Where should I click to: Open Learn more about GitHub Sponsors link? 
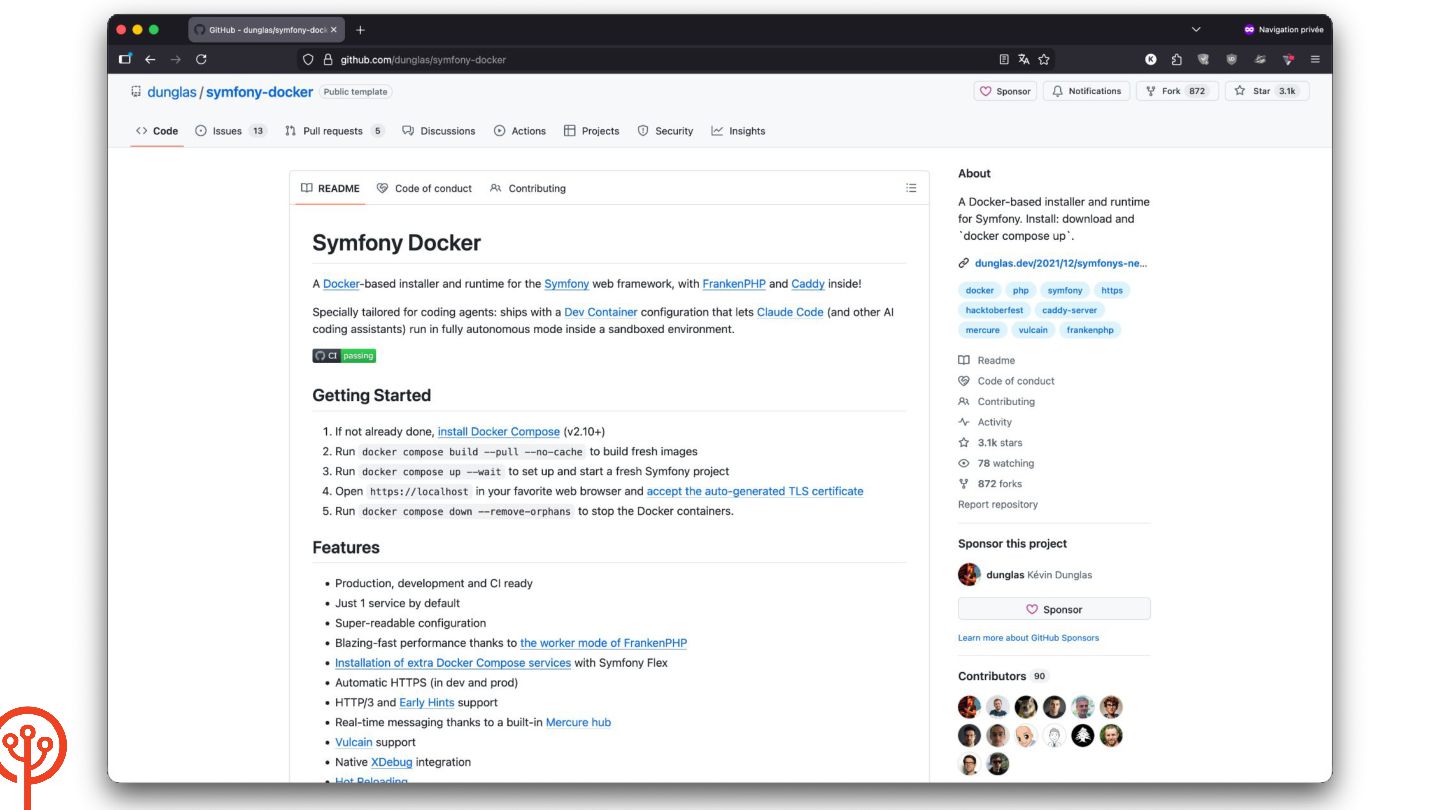click(x=1028, y=638)
